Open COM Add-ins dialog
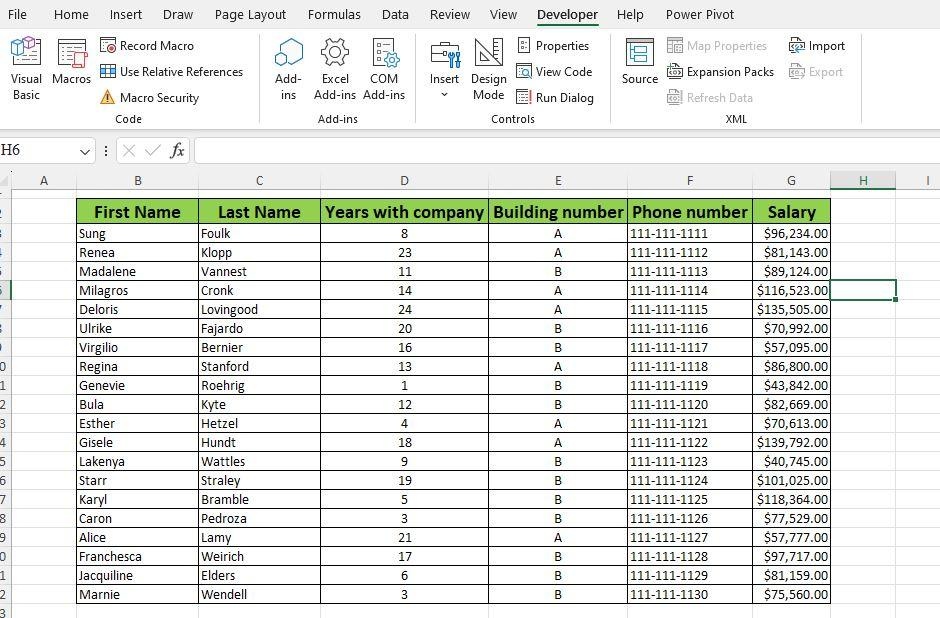The width and height of the screenshot is (940, 618). (384, 69)
